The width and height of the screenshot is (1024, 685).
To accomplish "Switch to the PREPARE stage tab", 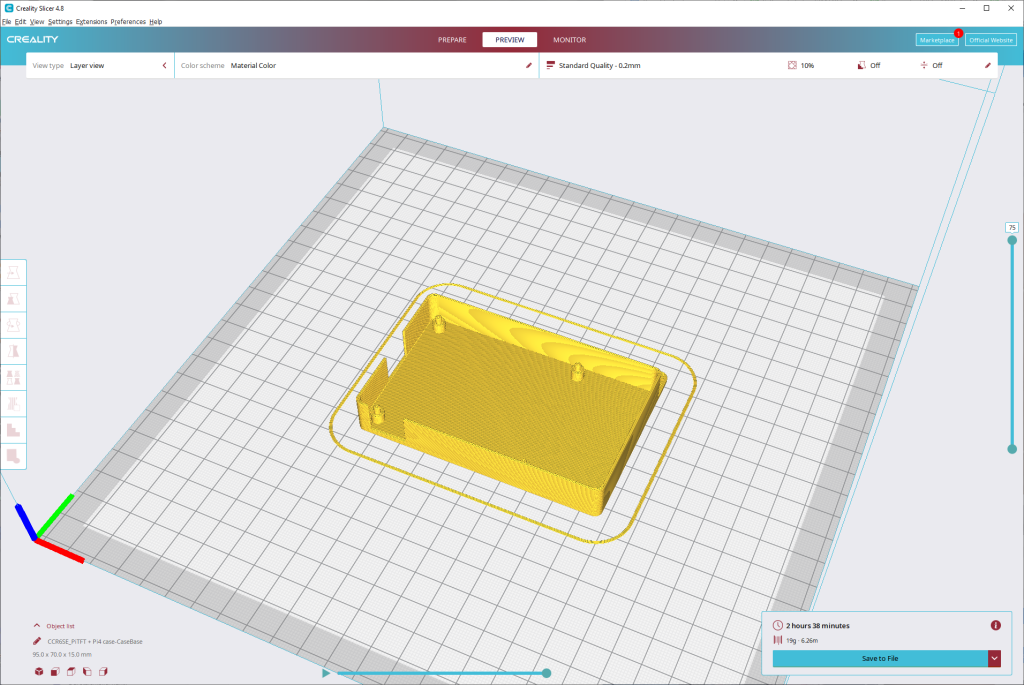I will coord(452,40).
